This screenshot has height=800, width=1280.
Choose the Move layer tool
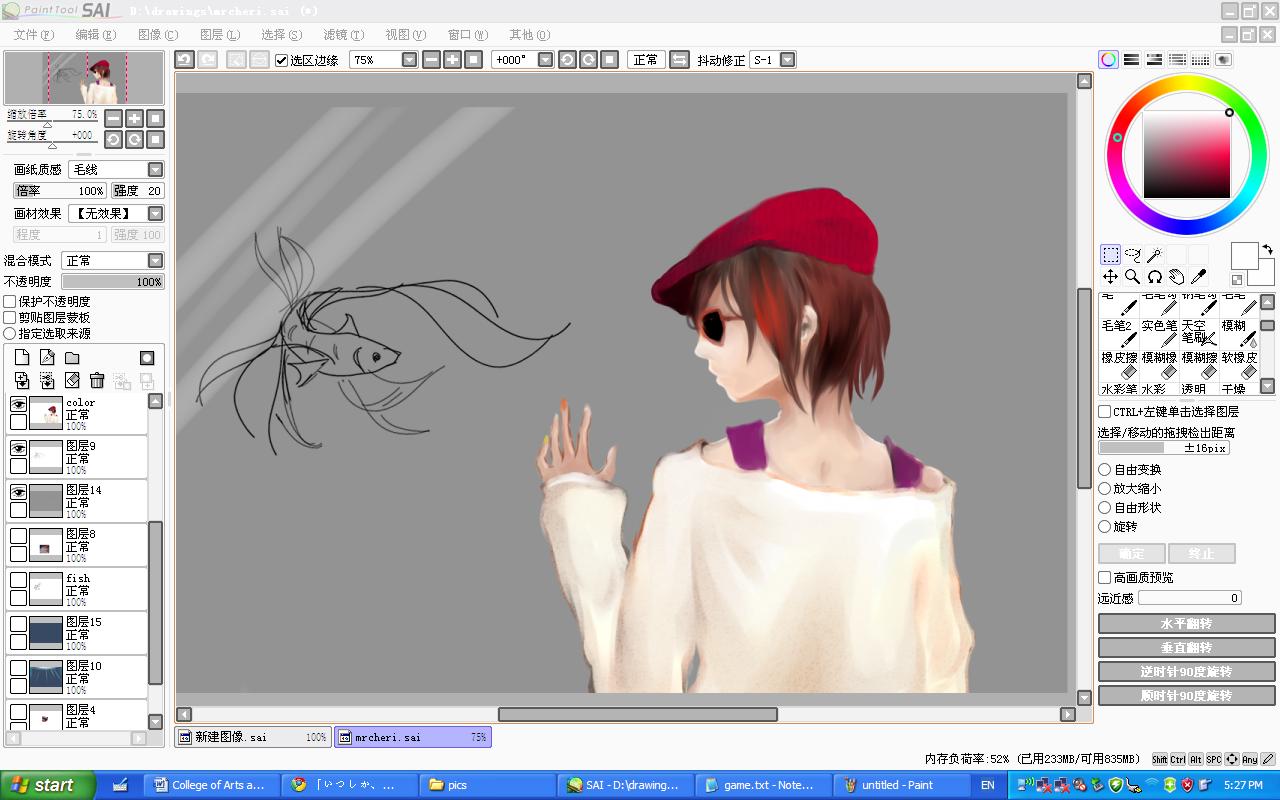tap(1110, 277)
